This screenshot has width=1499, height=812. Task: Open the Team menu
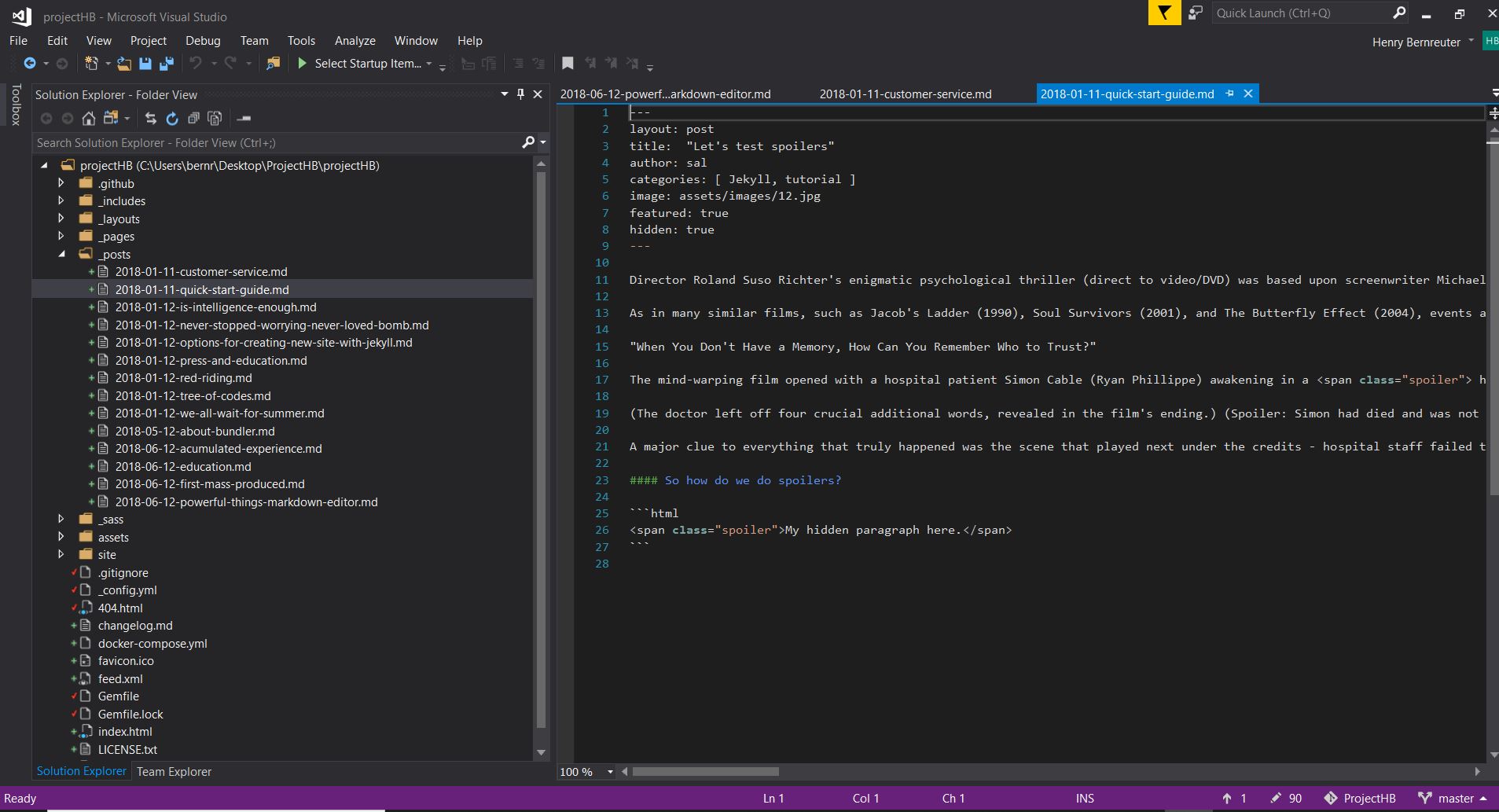(254, 41)
